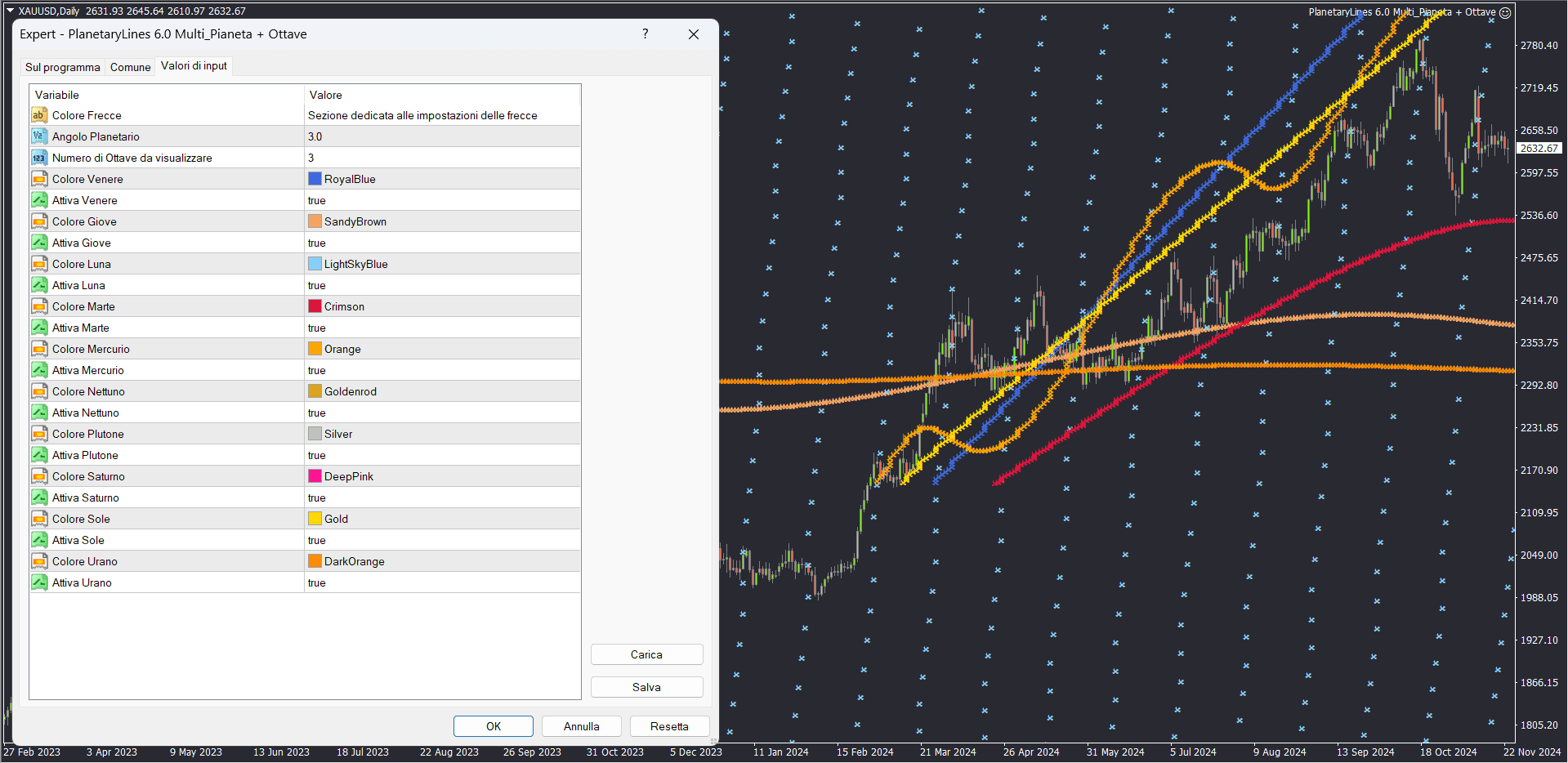Confirm settings with the OK button
1568x763 pixels.
tap(494, 726)
